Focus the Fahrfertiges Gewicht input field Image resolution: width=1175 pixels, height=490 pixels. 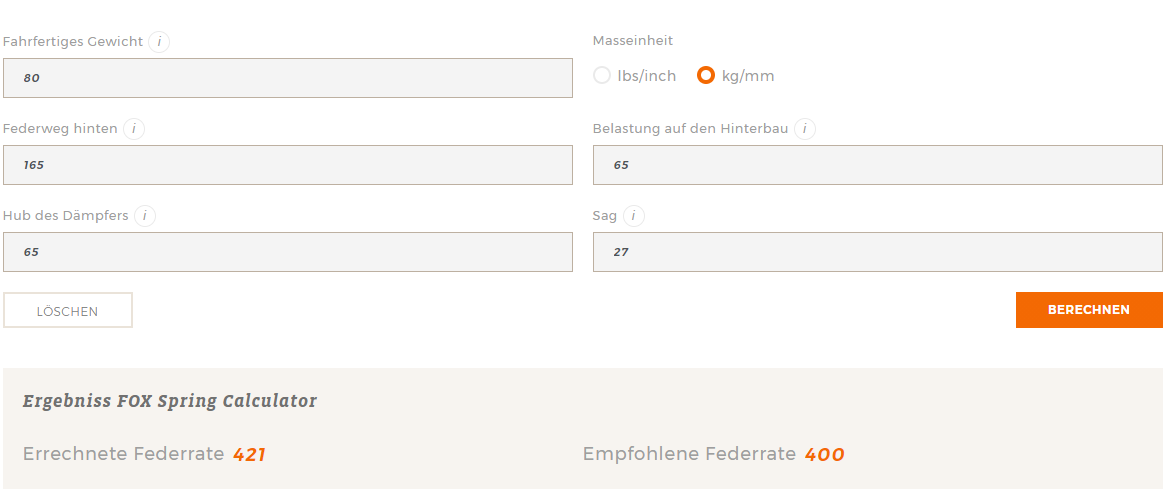coord(288,78)
